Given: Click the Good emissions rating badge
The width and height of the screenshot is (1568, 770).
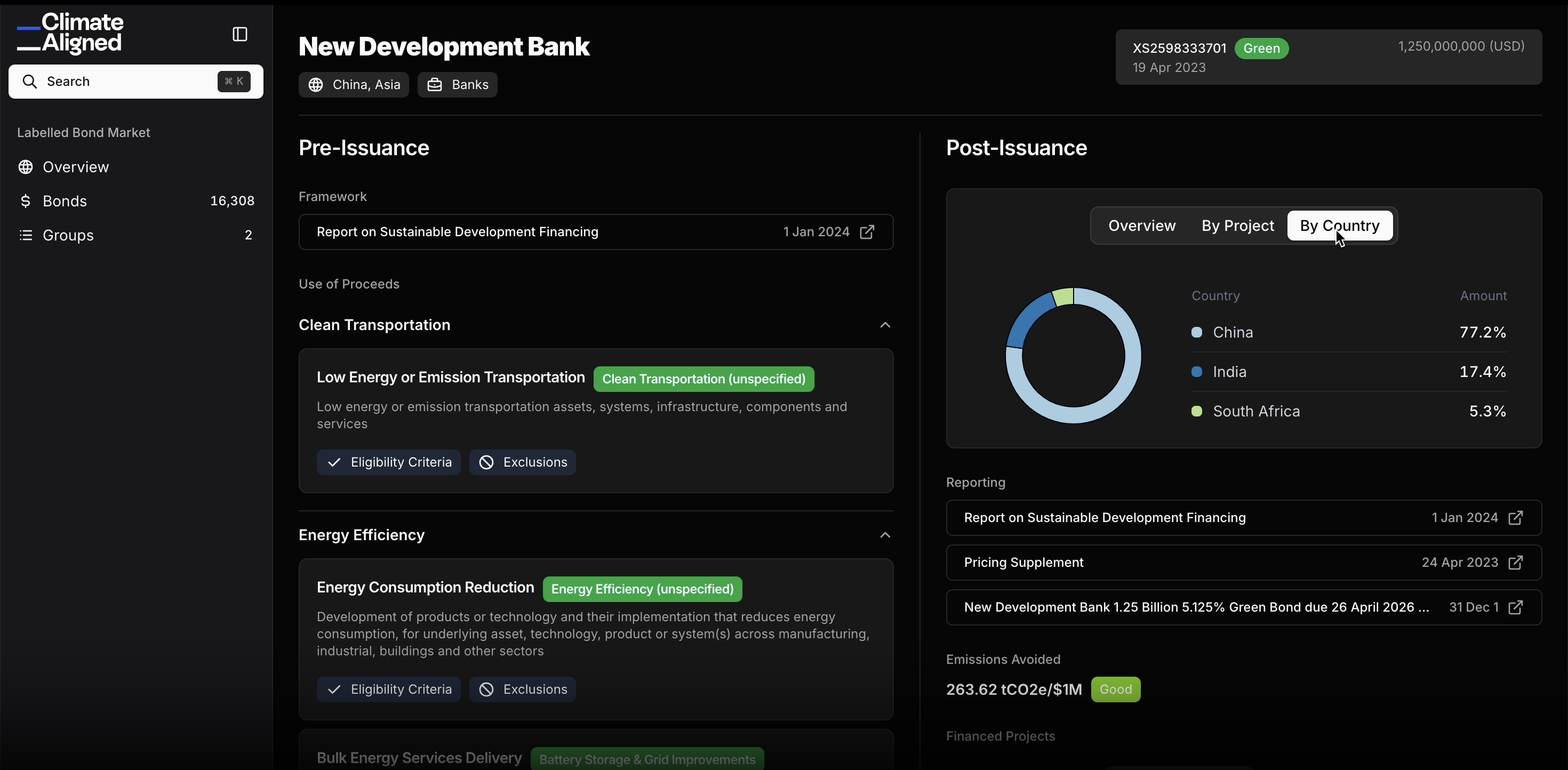Looking at the screenshot, I should (x=1116, y=689).
